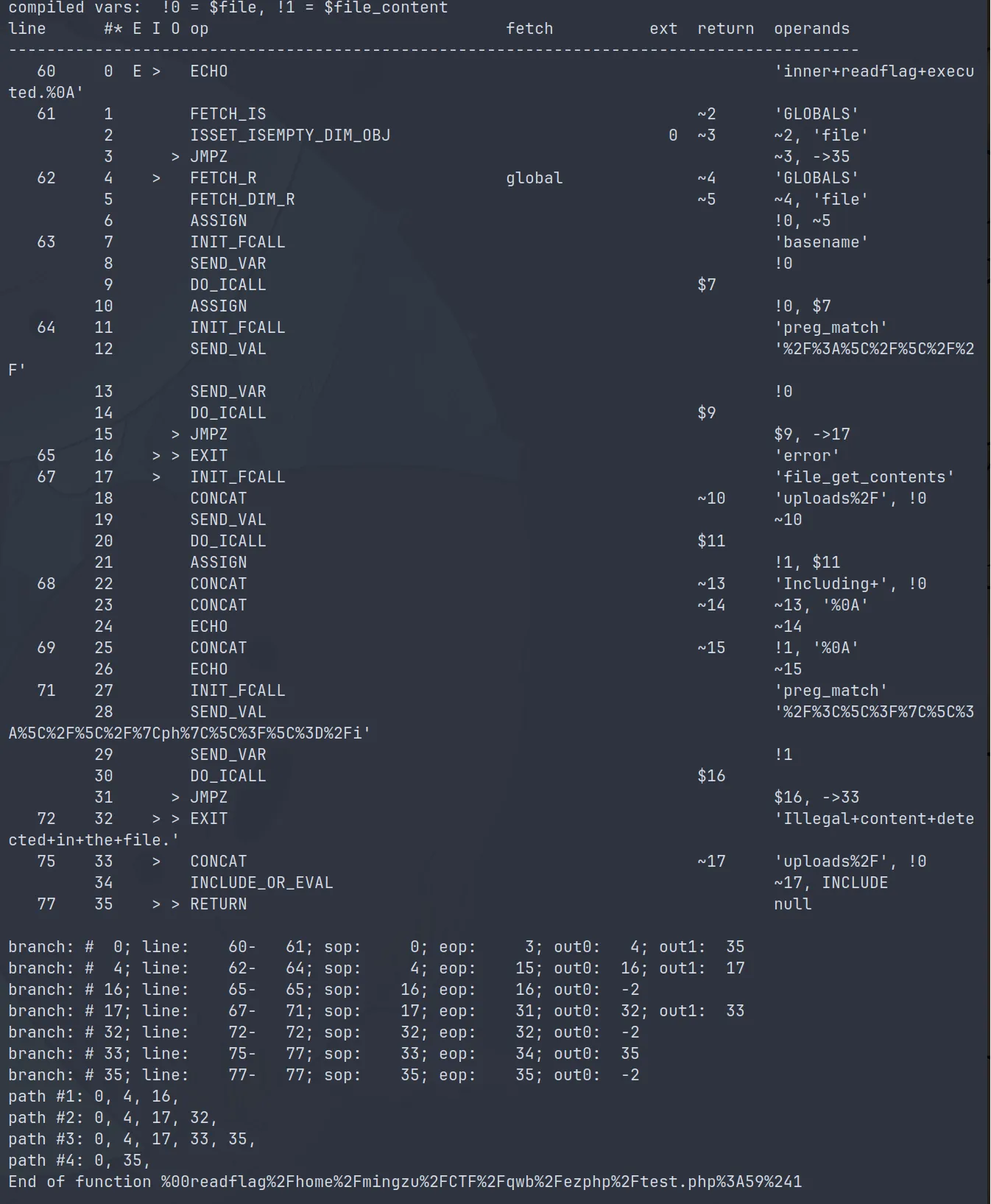Click the 'file_get_contents' operand
The width and height of the screenshot is (991, 1204).
point(864,477)
